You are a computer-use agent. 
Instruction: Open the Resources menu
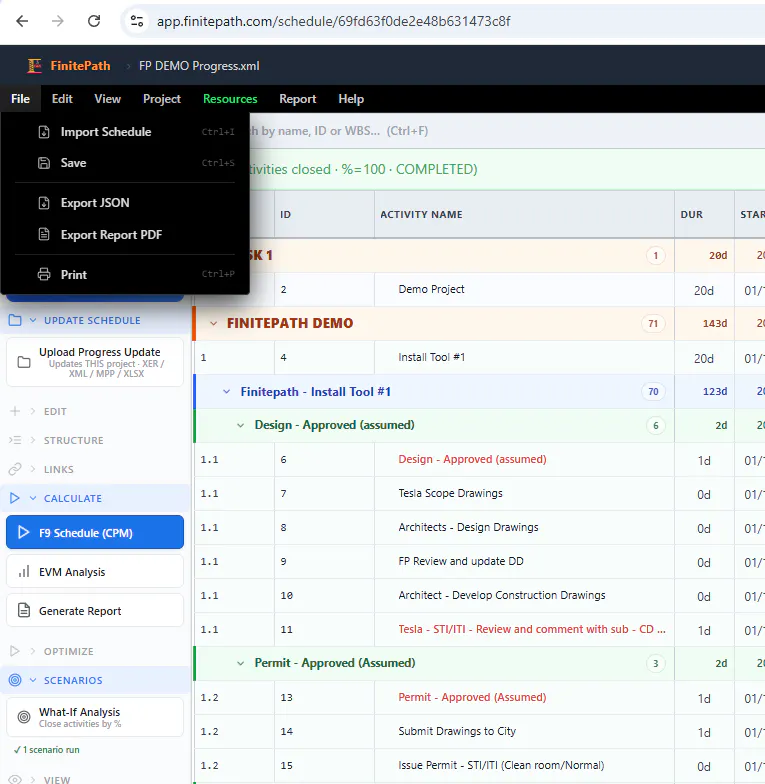click(x=230, y=99)
